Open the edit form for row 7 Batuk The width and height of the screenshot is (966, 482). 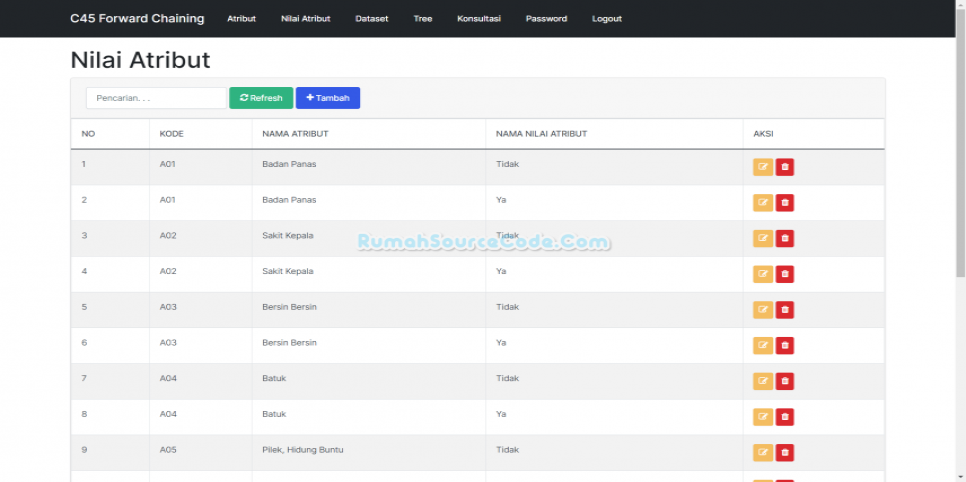tap(763, 381)
